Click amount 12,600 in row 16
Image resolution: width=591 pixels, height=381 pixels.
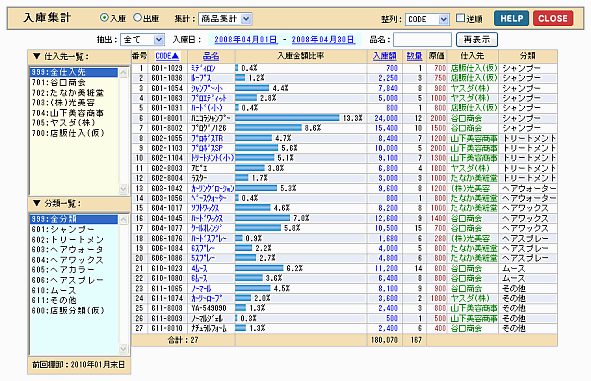pos(386,218)
